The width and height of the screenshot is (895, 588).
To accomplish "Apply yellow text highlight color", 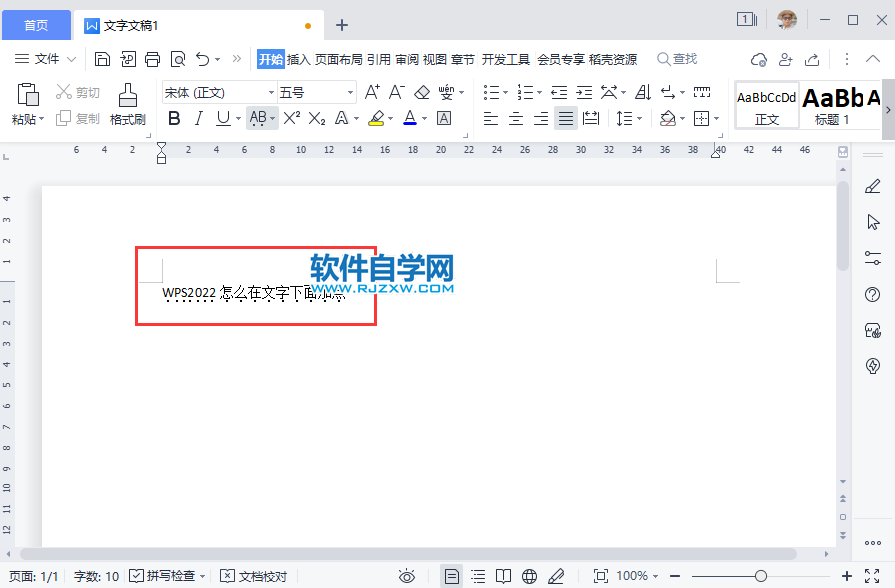I will point(378,118).
